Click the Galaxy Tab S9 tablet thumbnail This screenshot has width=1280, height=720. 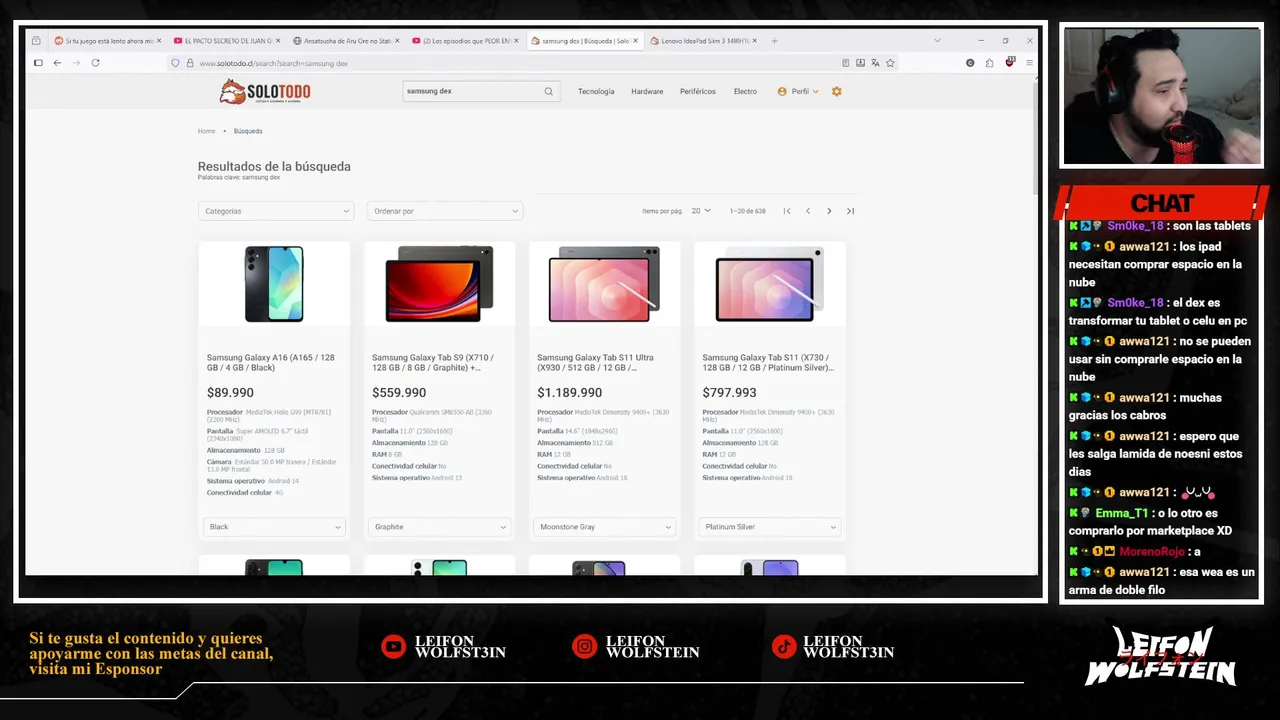pos(439,284)
